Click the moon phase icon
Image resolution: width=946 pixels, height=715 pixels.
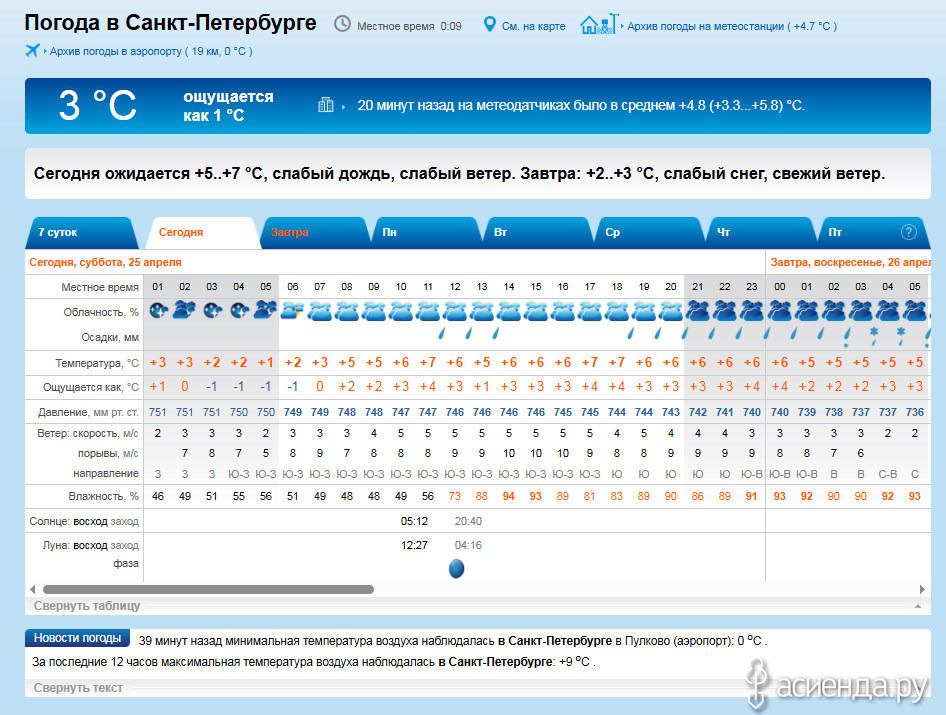pos(456,569)
